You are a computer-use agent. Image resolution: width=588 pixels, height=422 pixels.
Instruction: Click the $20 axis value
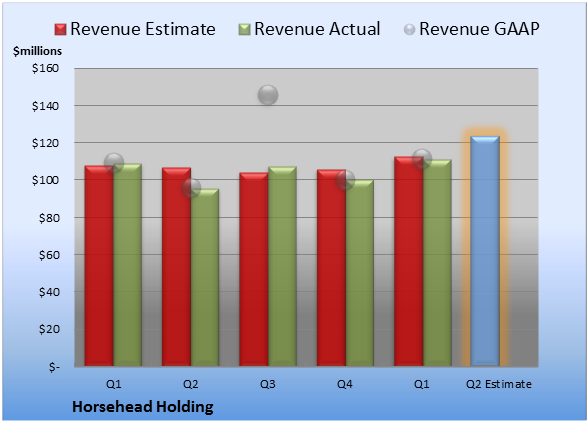click(49, 329)
